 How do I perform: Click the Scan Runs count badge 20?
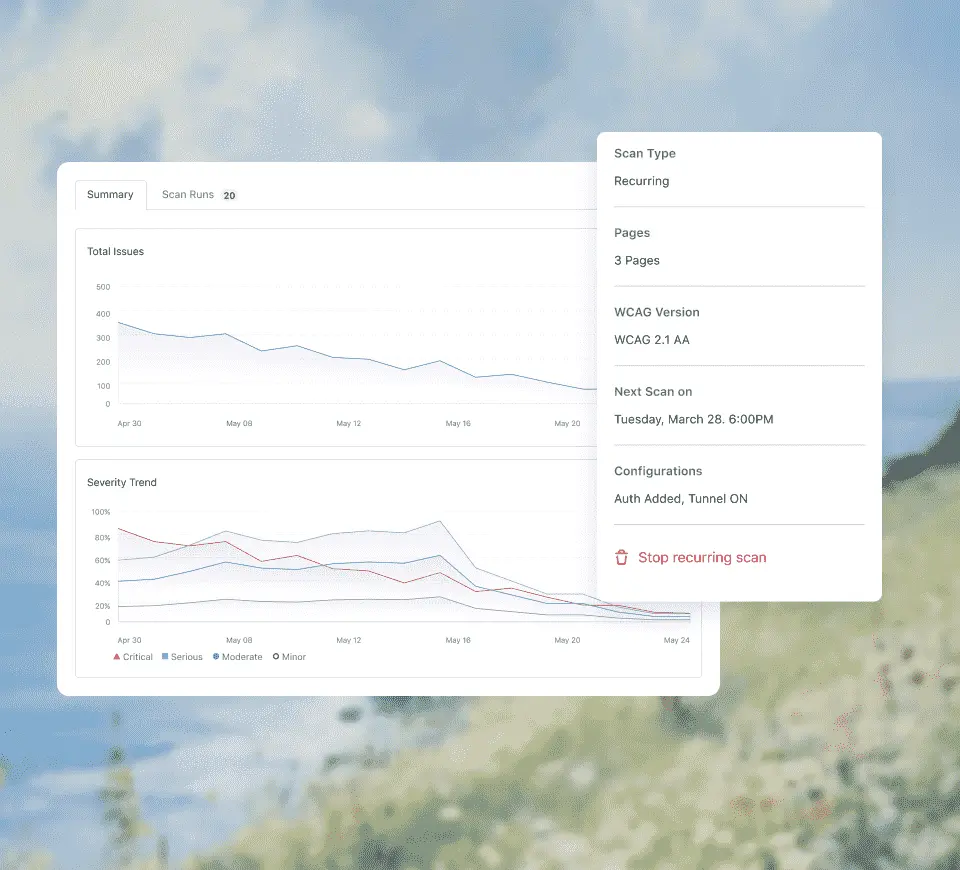point(230,195)
